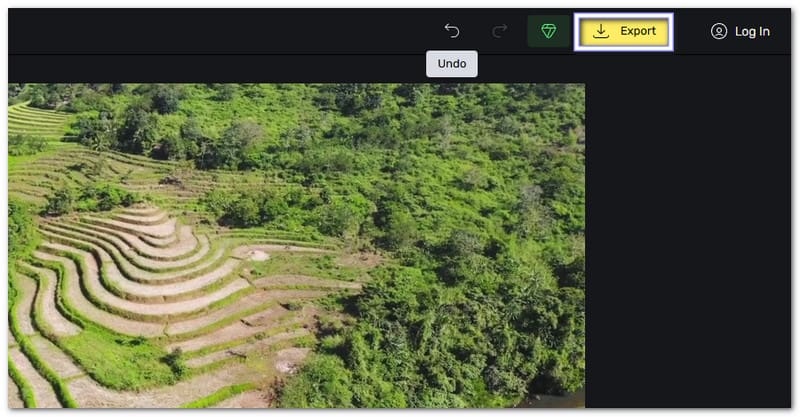This screenshot has height=417, width=800.
Task: Click the greyed-out Redo arrow icon
Action: [x=500, y=31]
